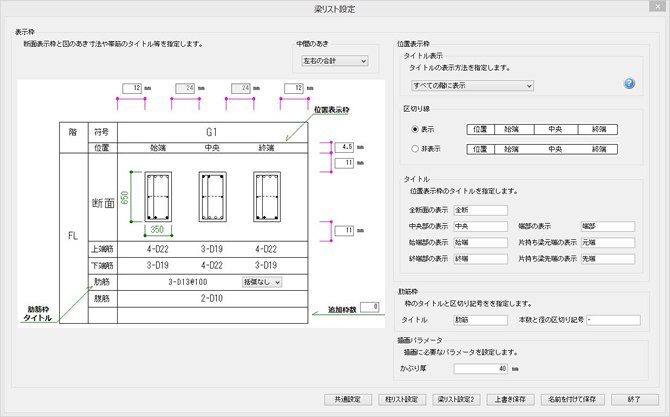Screen dimensions: 670x417
Task: Click the 名前を付けて保存 button
Action: pos(572,399)
